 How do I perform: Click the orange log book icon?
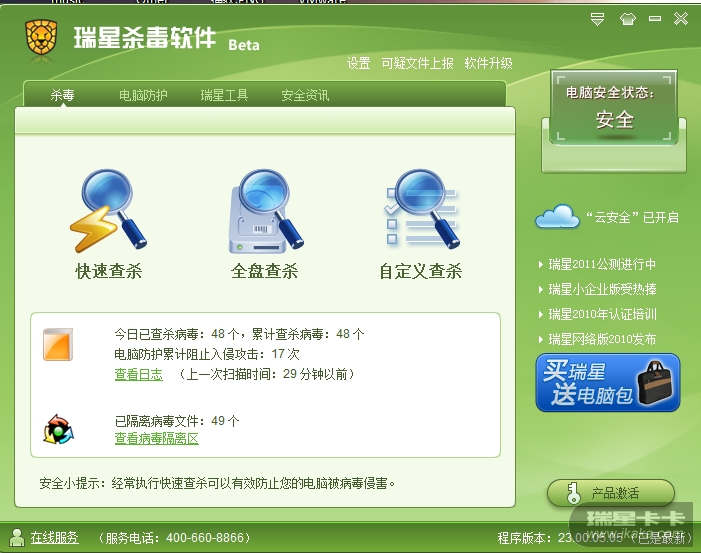click(x=58, y=345)
